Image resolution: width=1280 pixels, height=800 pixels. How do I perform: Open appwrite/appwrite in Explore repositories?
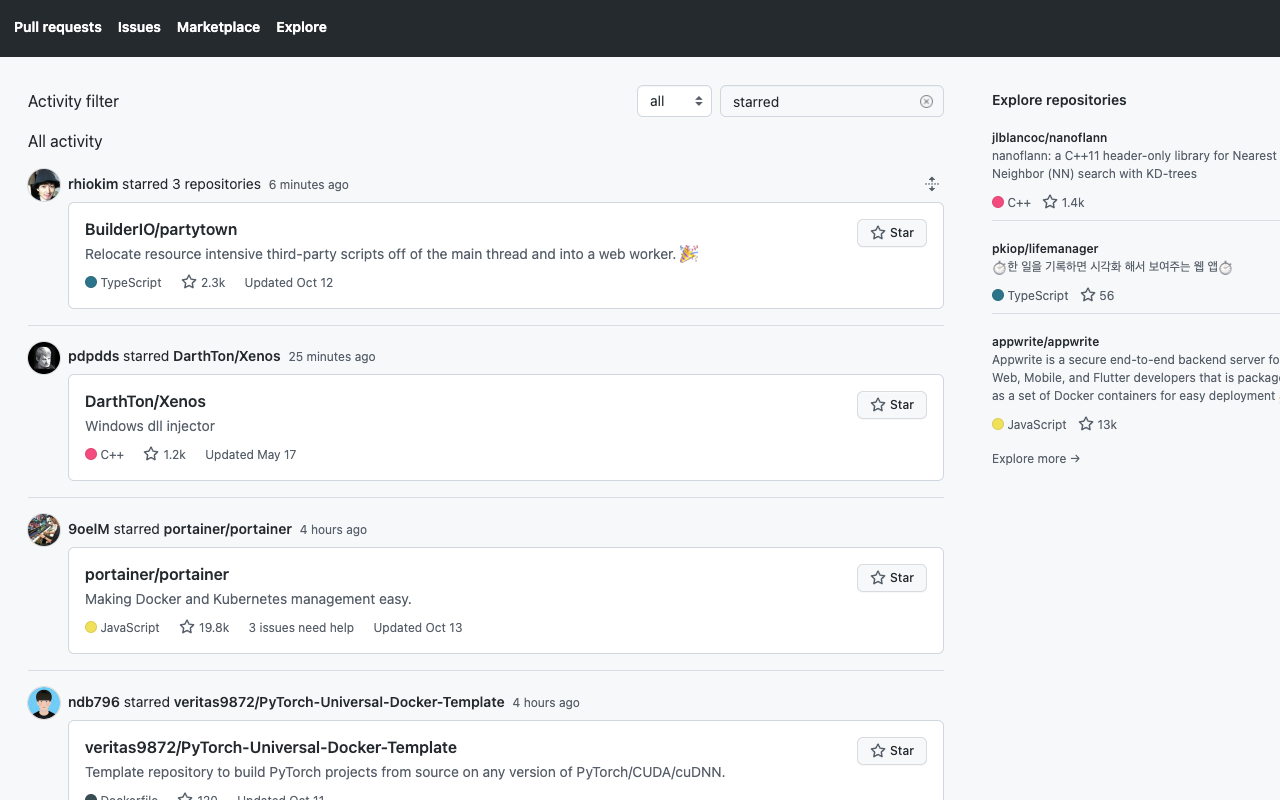(1045, 341)
